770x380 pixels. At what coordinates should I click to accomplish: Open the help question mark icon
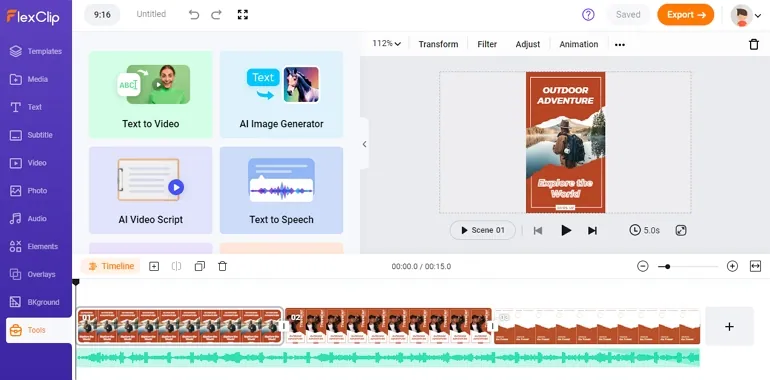pos(588,15)
